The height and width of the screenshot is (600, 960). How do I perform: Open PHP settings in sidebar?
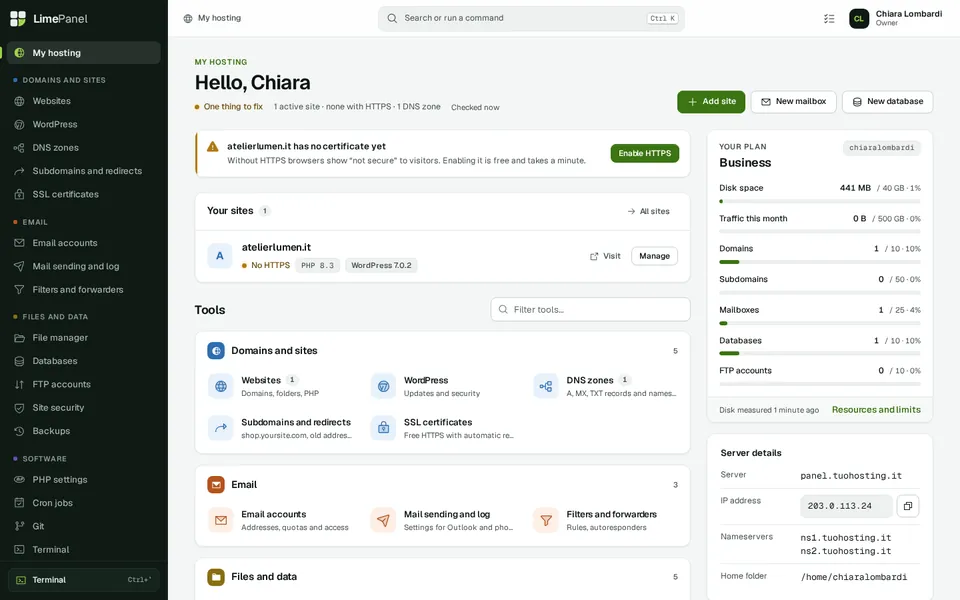pos(84,479)
